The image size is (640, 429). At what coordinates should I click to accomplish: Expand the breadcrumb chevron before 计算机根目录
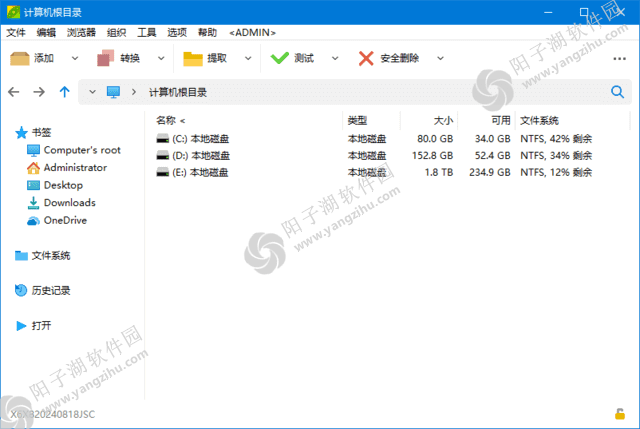(134, 92)
